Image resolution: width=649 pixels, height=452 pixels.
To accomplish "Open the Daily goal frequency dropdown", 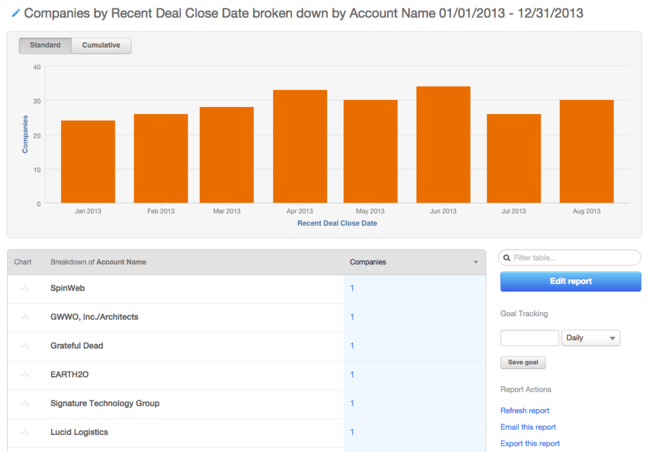I will (x=591, y=338).
